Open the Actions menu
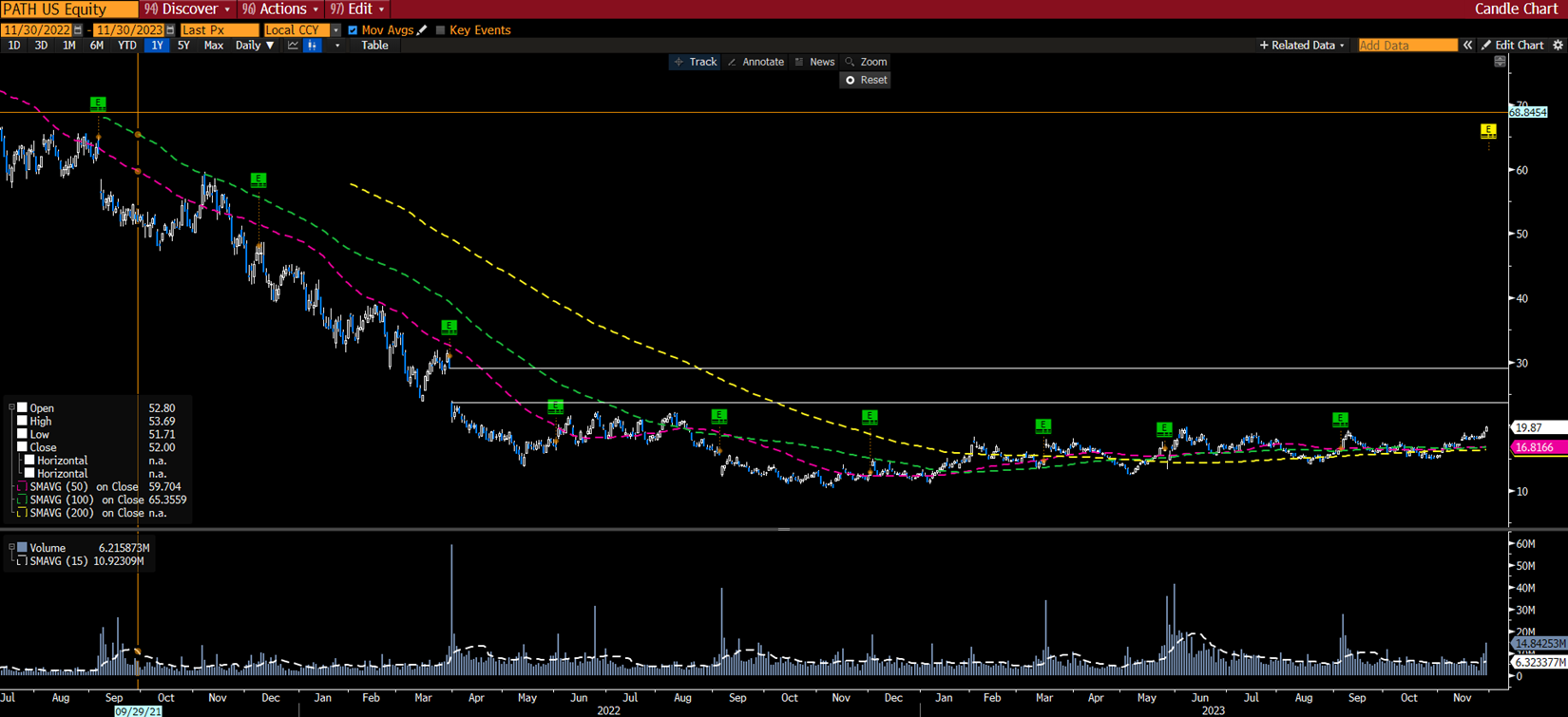 280,9
